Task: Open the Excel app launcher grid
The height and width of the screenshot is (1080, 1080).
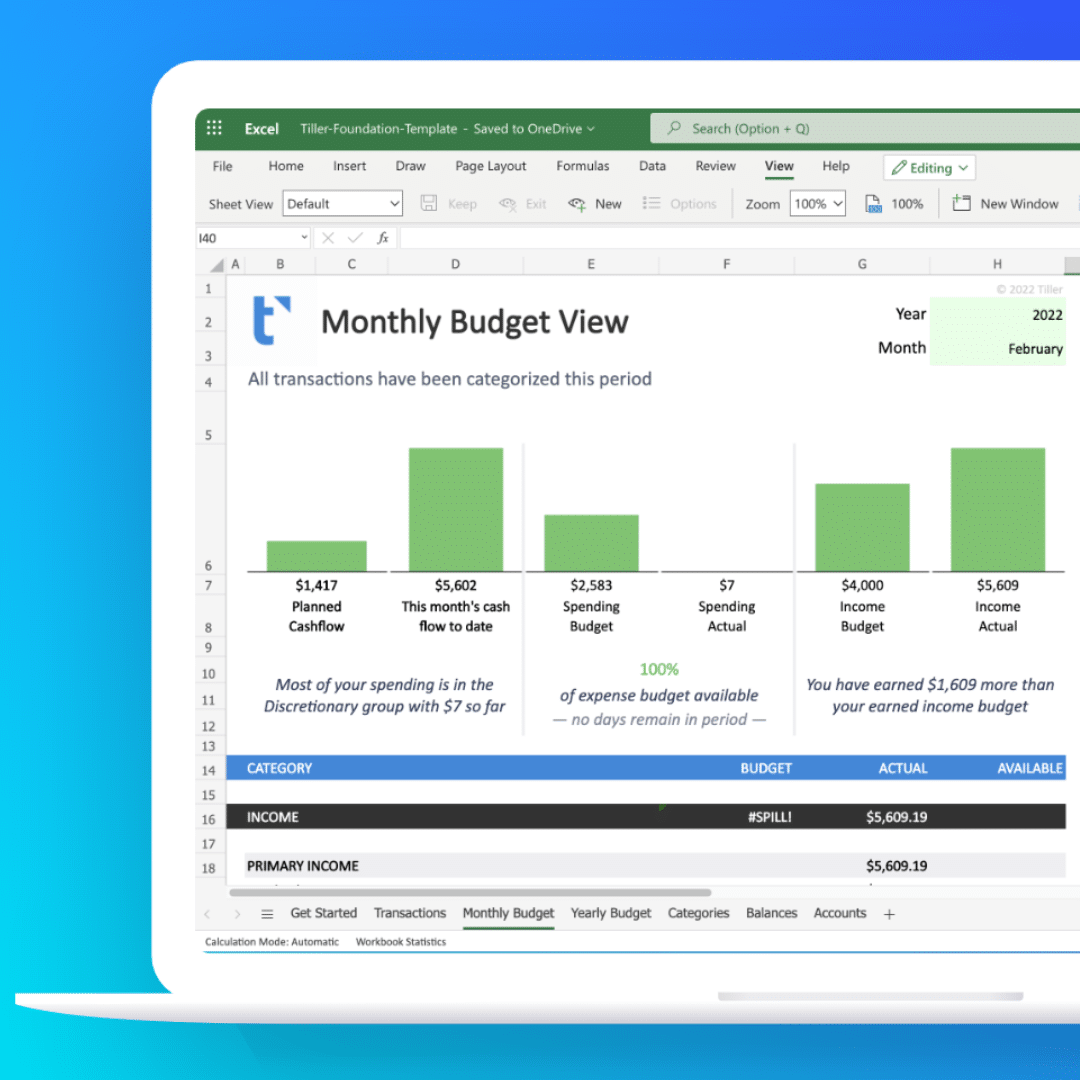Action: tap(214, 128)
